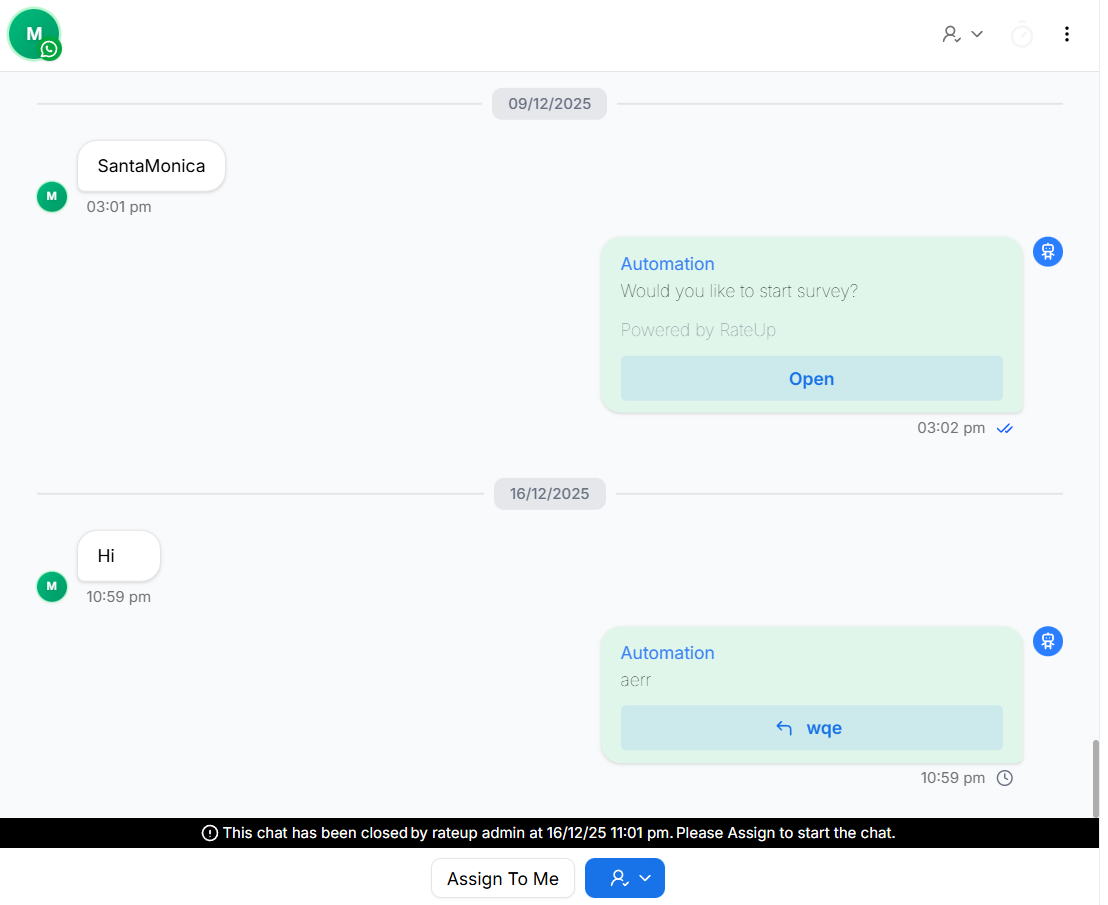Click Open on the survey automation message
Screen dimensions: 1108x905
pyautogui.click(x=811, y=378)
